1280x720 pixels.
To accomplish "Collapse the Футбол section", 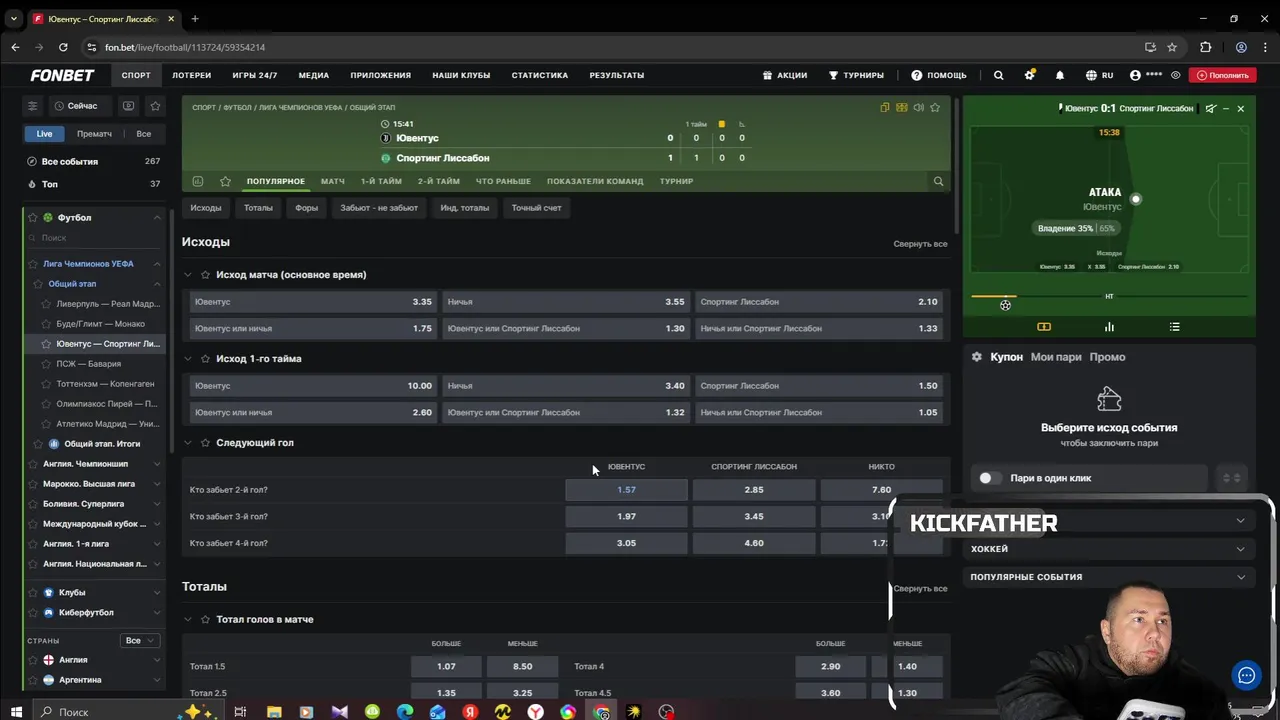I will click(157, 217).
